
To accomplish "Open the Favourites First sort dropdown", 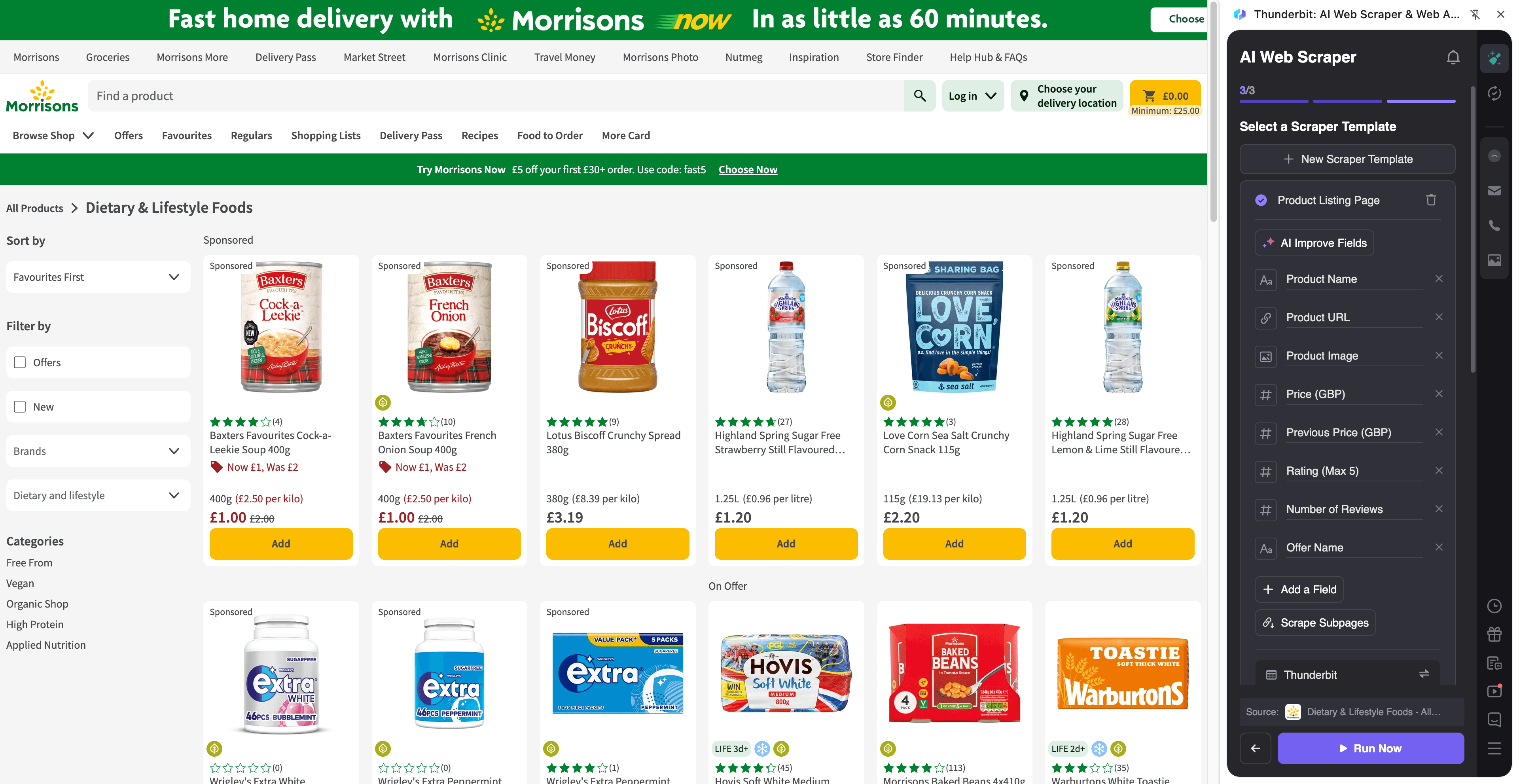I will click(97, 276).
